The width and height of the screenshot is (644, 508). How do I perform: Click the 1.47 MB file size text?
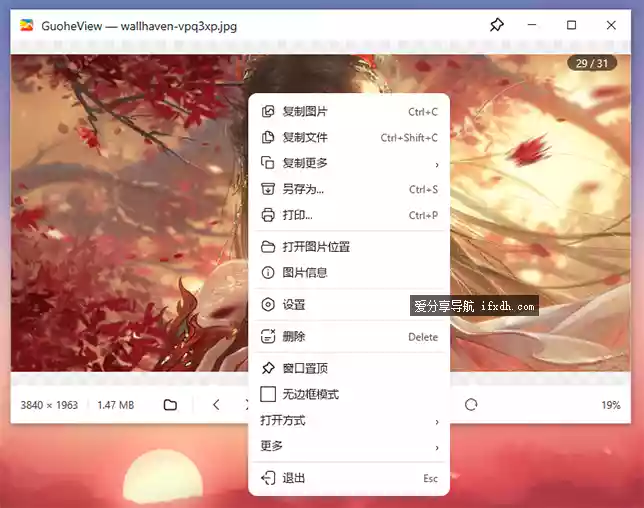point(116,405)
